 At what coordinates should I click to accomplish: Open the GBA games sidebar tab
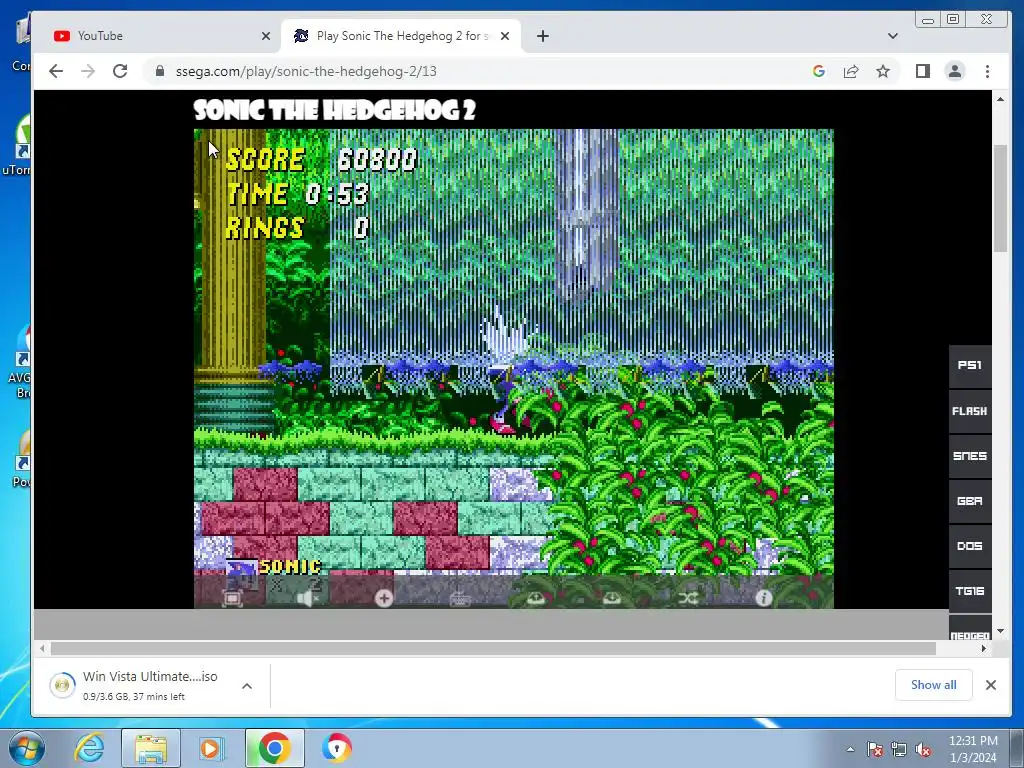(x=970, y=501)
